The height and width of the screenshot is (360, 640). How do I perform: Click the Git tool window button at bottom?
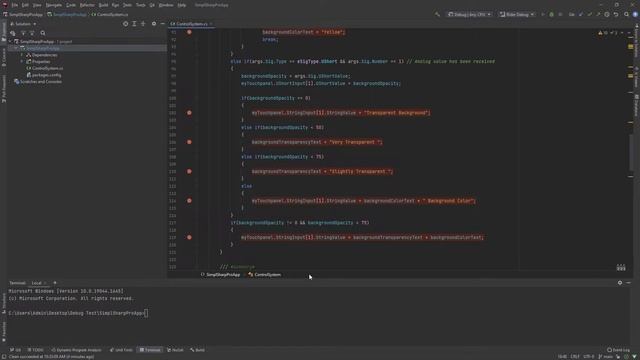point(16,350)
